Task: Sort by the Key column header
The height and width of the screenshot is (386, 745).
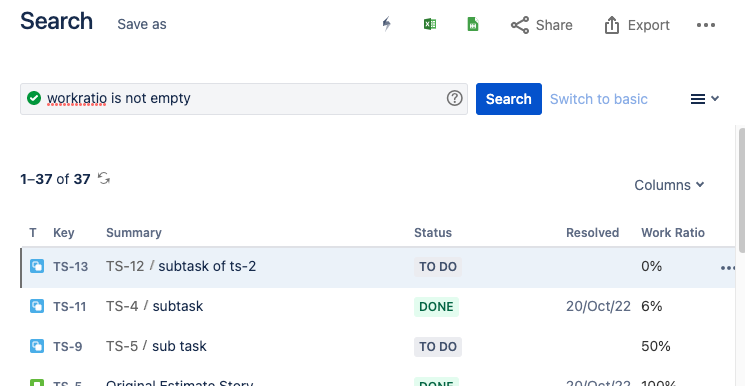Action: click(x=64, y=232)
